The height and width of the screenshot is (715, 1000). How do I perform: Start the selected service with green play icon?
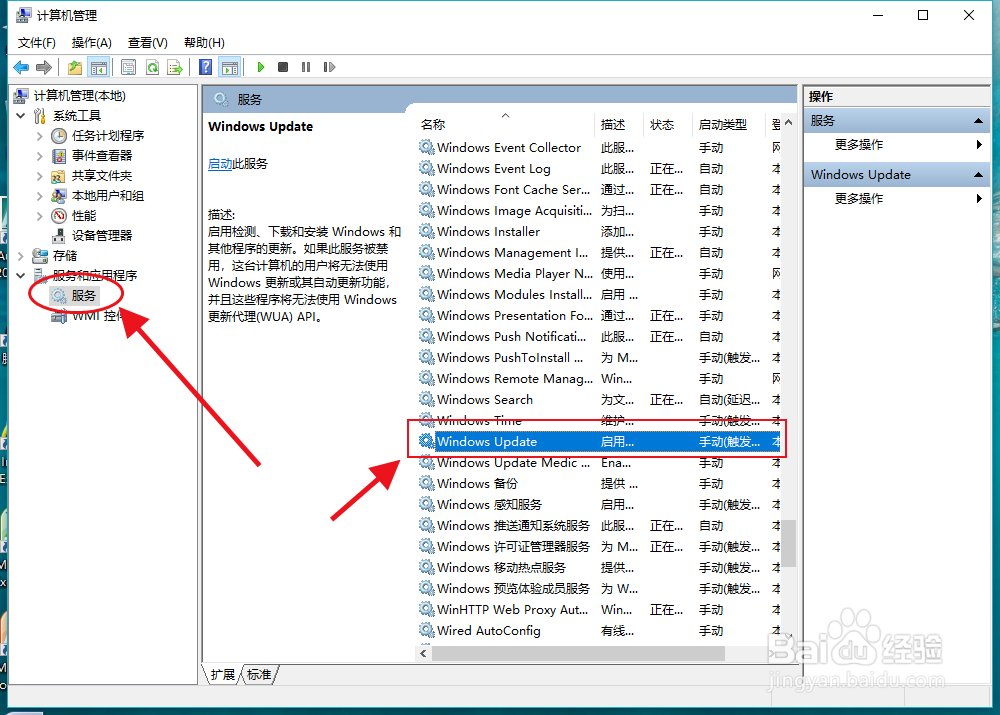(x=260, y=67)
